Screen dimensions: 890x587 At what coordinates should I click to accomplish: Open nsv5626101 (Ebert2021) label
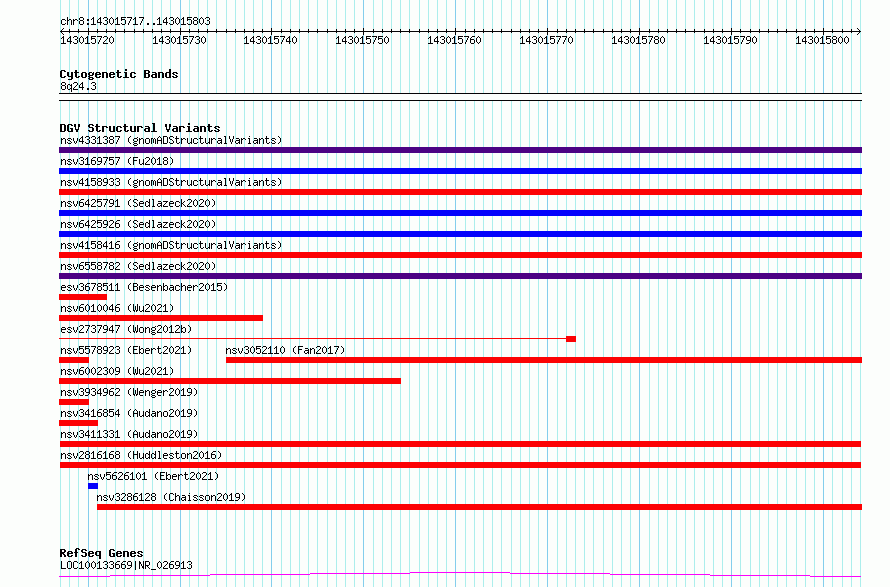(x=153, y=476)
